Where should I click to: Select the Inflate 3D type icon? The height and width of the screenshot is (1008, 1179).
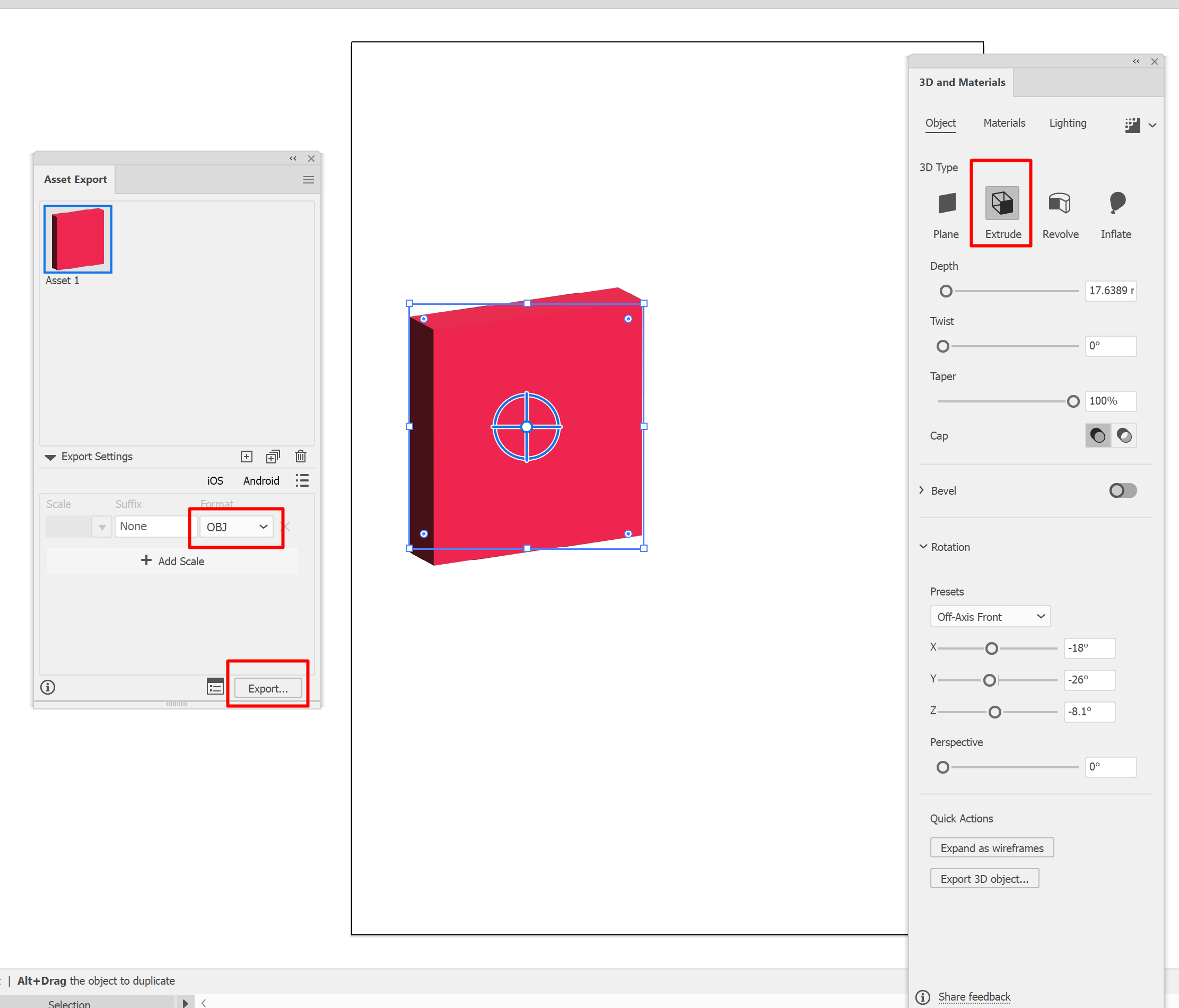point(1116,203)
